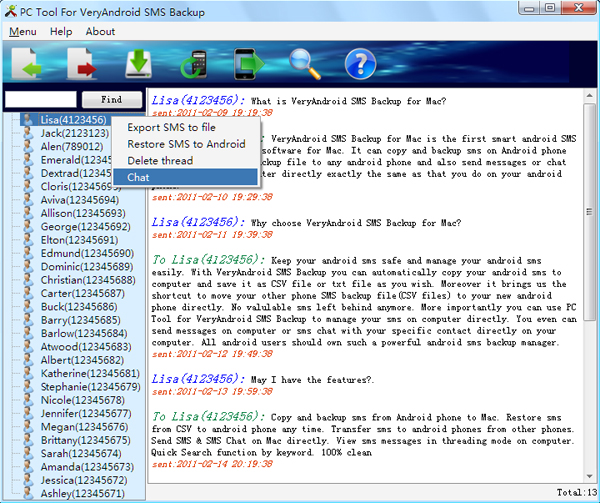Select contact Amanda(12345673)
600x503 pixels.
tap(87, 467)
